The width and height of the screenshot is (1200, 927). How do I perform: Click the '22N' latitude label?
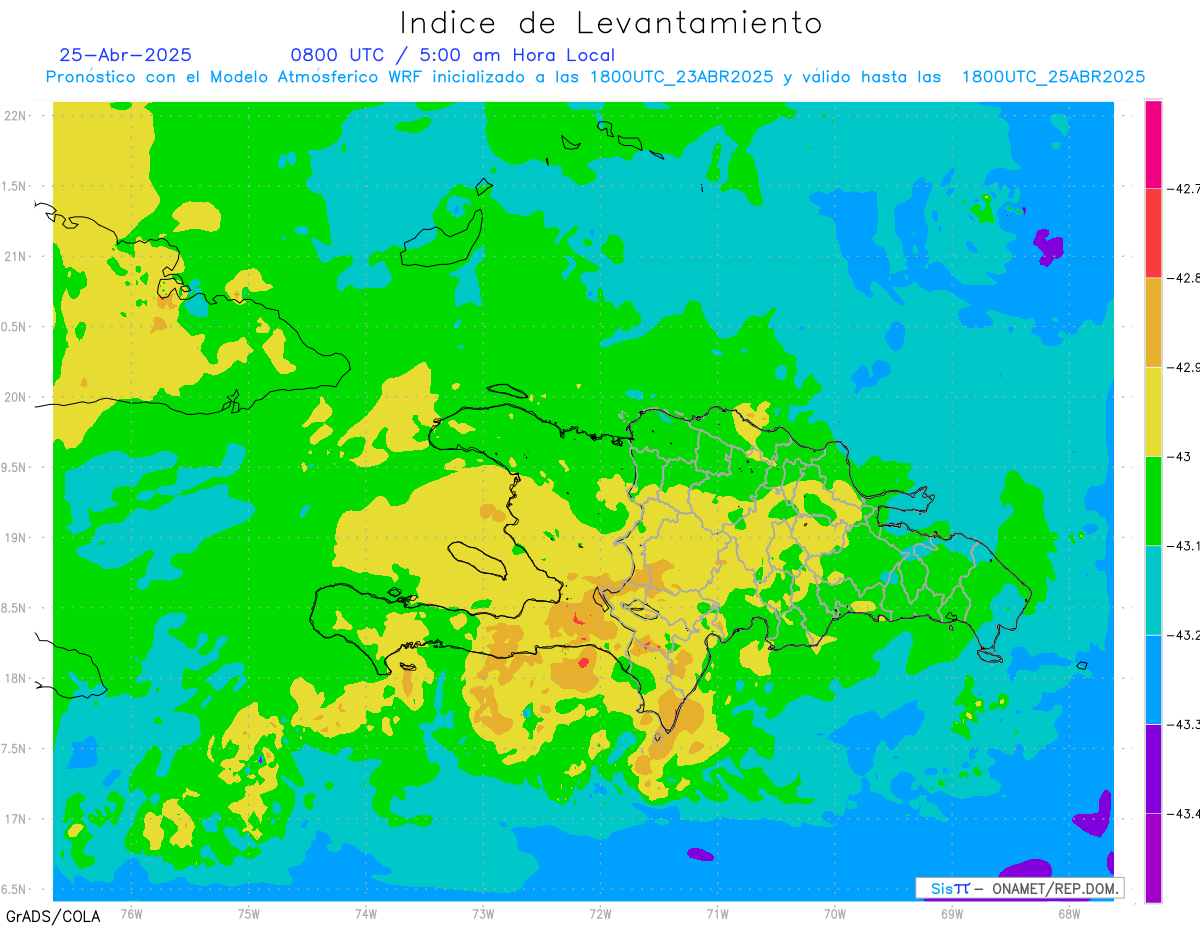click(x=16, y=115)
